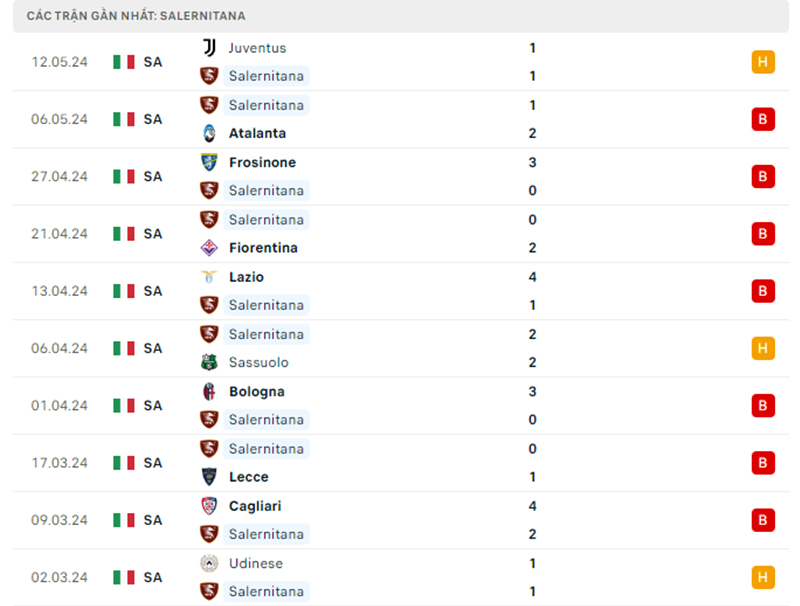Click the orange H badge for Udinese match

click(764, 577)
